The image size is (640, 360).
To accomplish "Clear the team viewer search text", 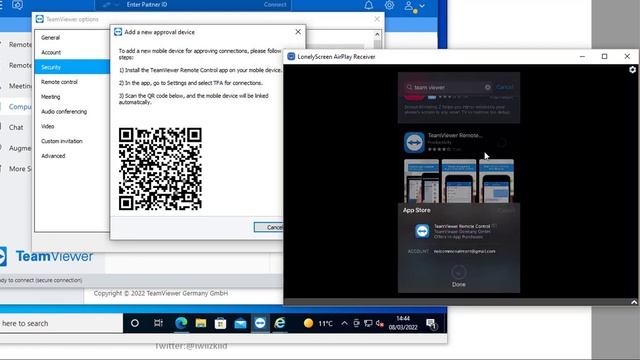I will (x=487, y=87).
